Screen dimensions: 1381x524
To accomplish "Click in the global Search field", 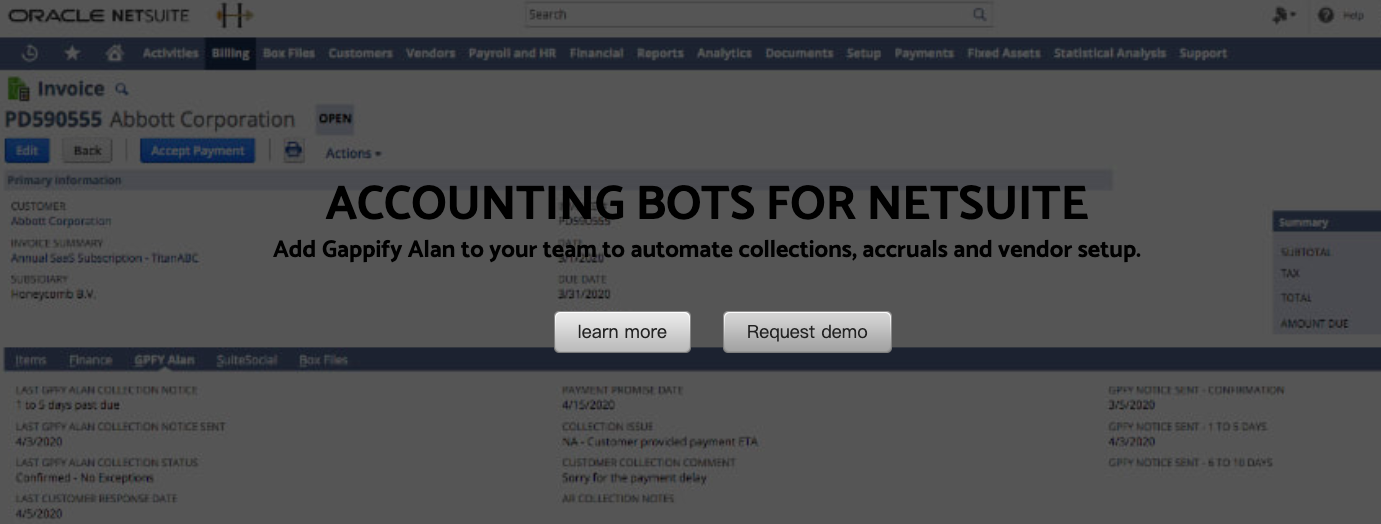I will point(758,14).
